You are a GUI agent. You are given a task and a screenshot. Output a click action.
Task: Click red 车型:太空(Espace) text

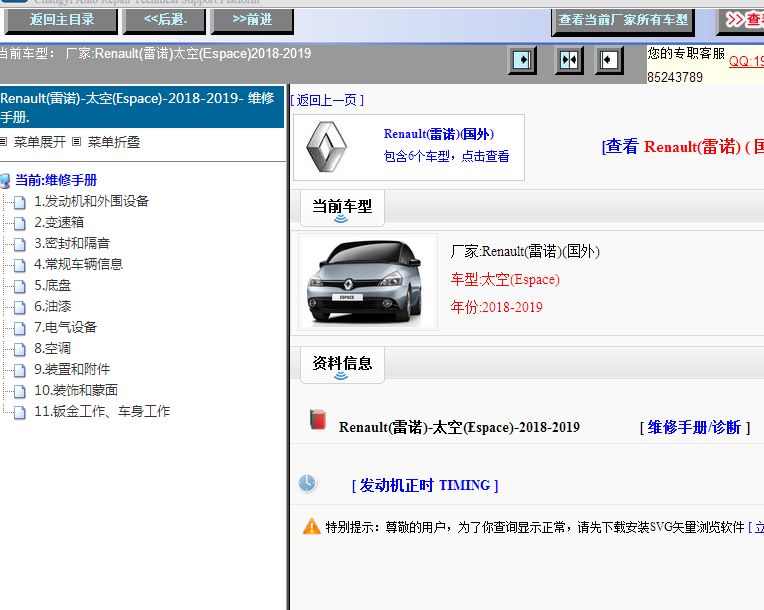coord(505,279)
